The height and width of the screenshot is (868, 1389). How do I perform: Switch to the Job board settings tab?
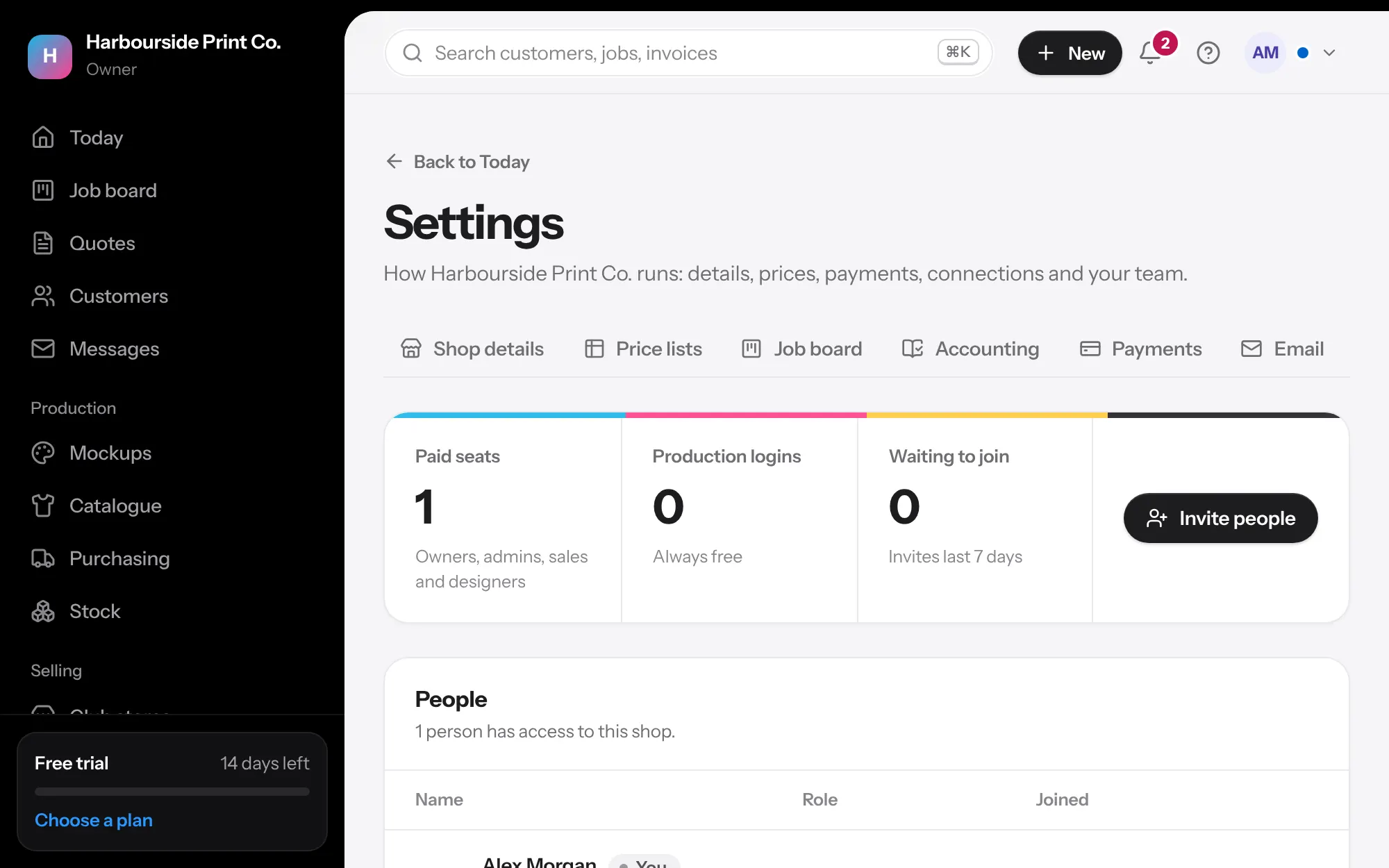click(x=802, y=349)
